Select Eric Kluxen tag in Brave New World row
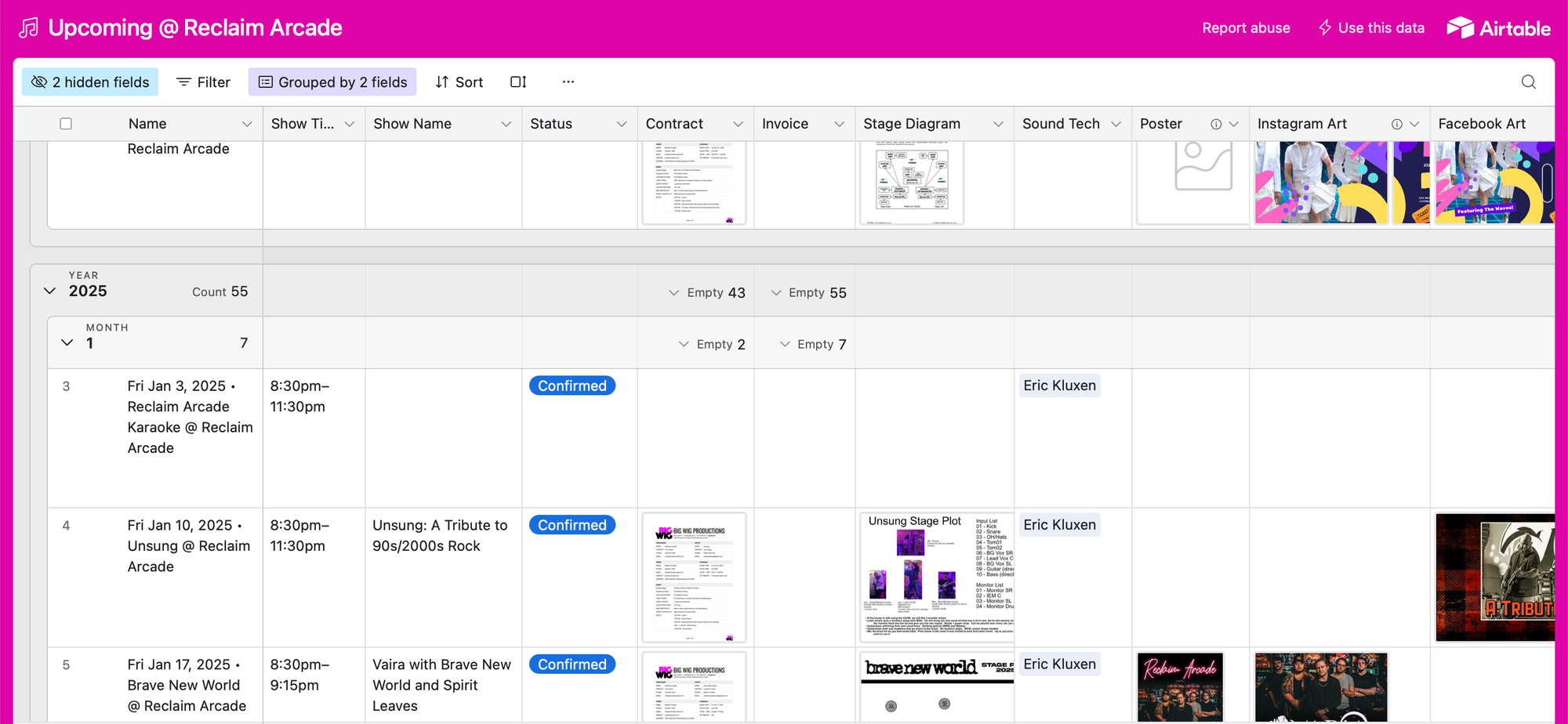 click(1059, 664)
